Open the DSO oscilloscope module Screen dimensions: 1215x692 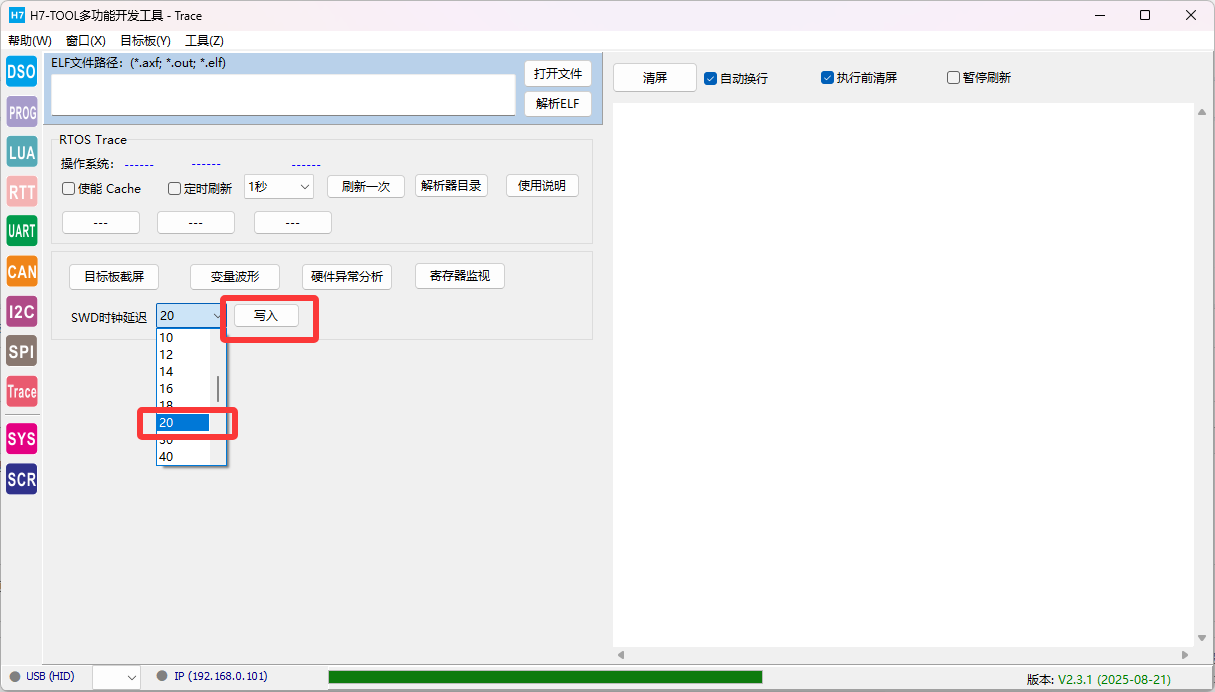[x=21, y=72]
